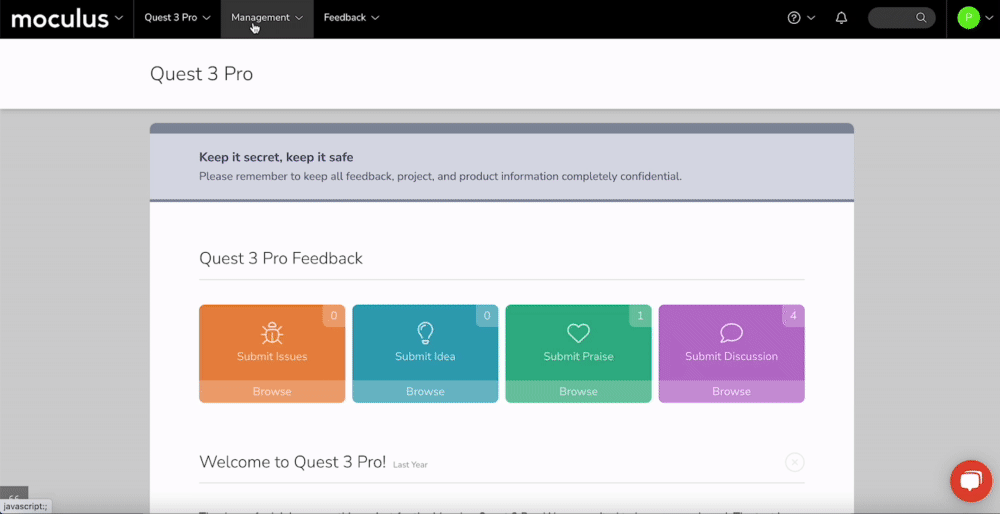Screen dimensions: 1000x514
Task: Click the Submit Idea label
Action: (x=425, y=356)
